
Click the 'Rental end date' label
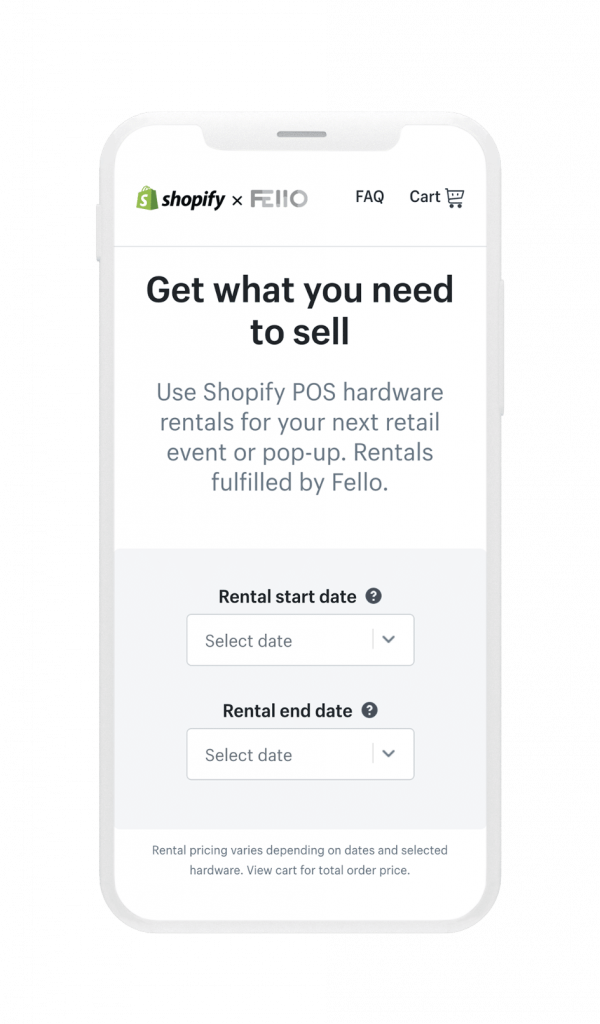(x=287, y=711)
